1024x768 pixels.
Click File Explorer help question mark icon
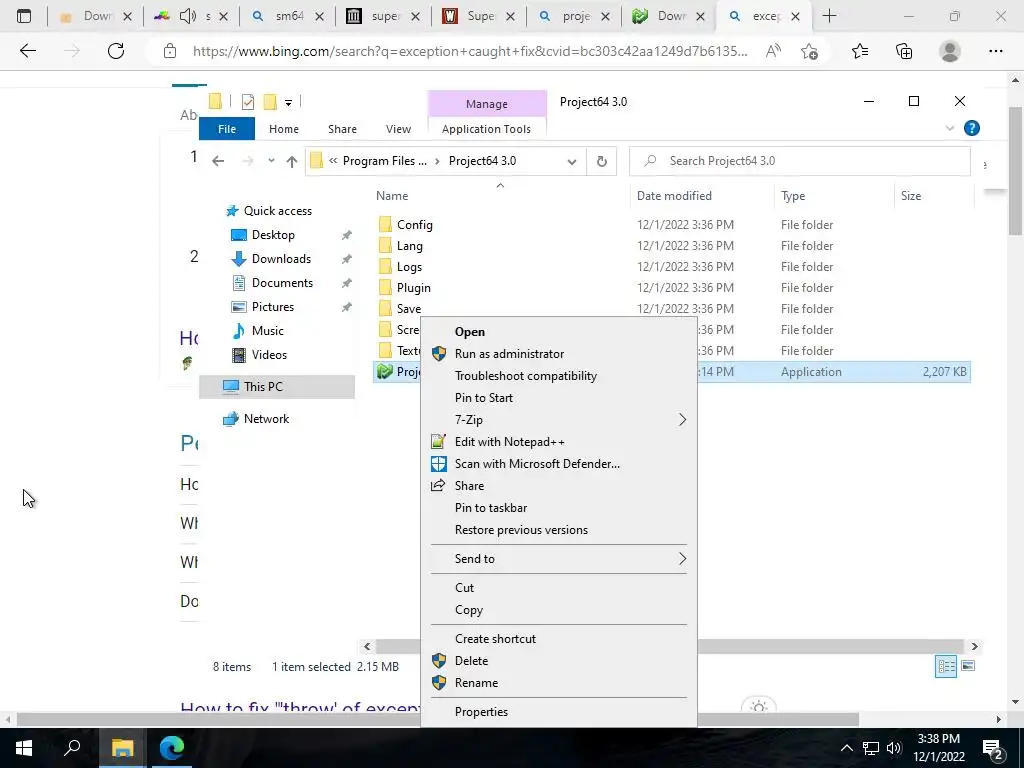[972, 129]
